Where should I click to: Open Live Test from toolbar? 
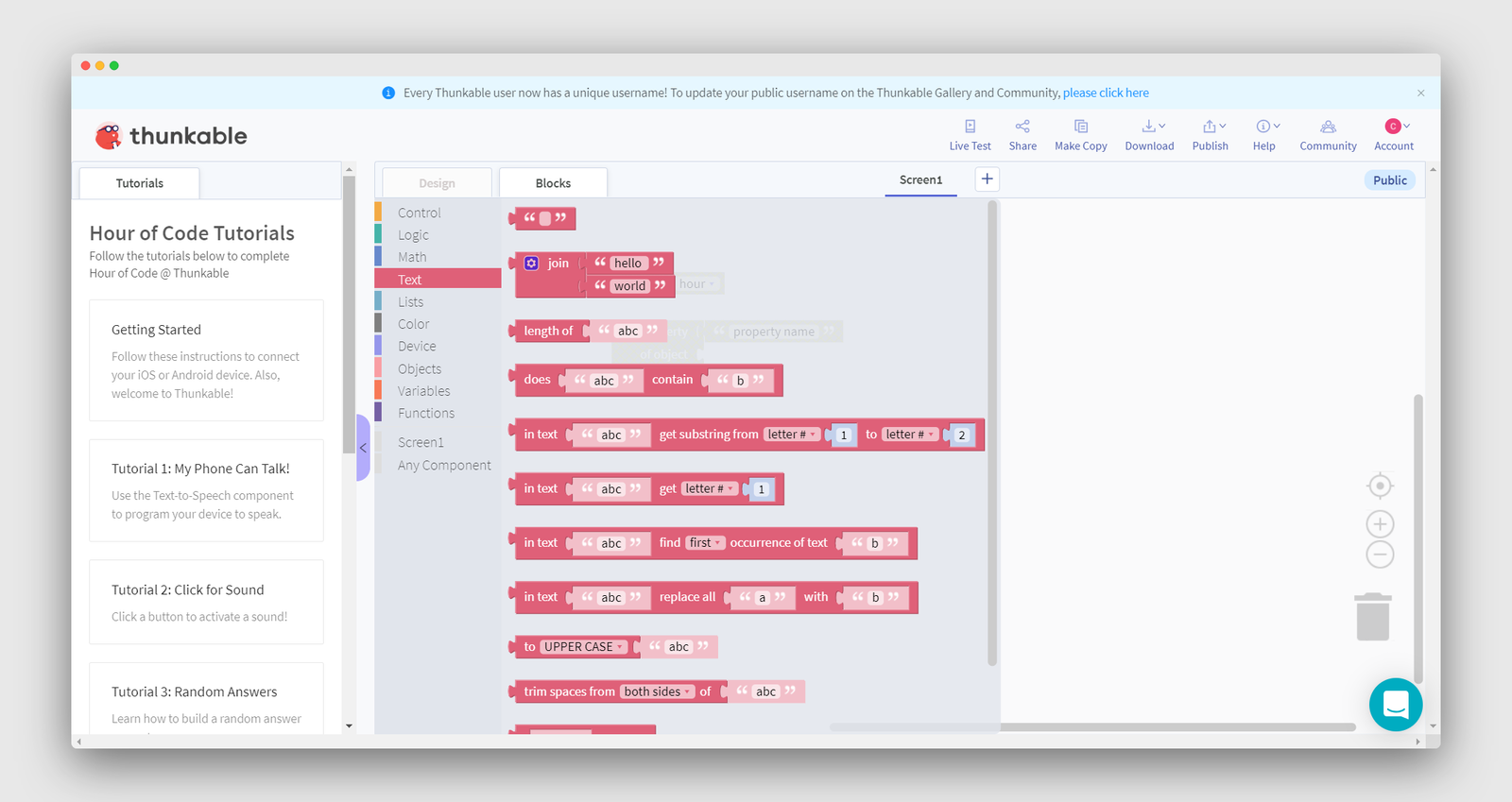point(970,135)
